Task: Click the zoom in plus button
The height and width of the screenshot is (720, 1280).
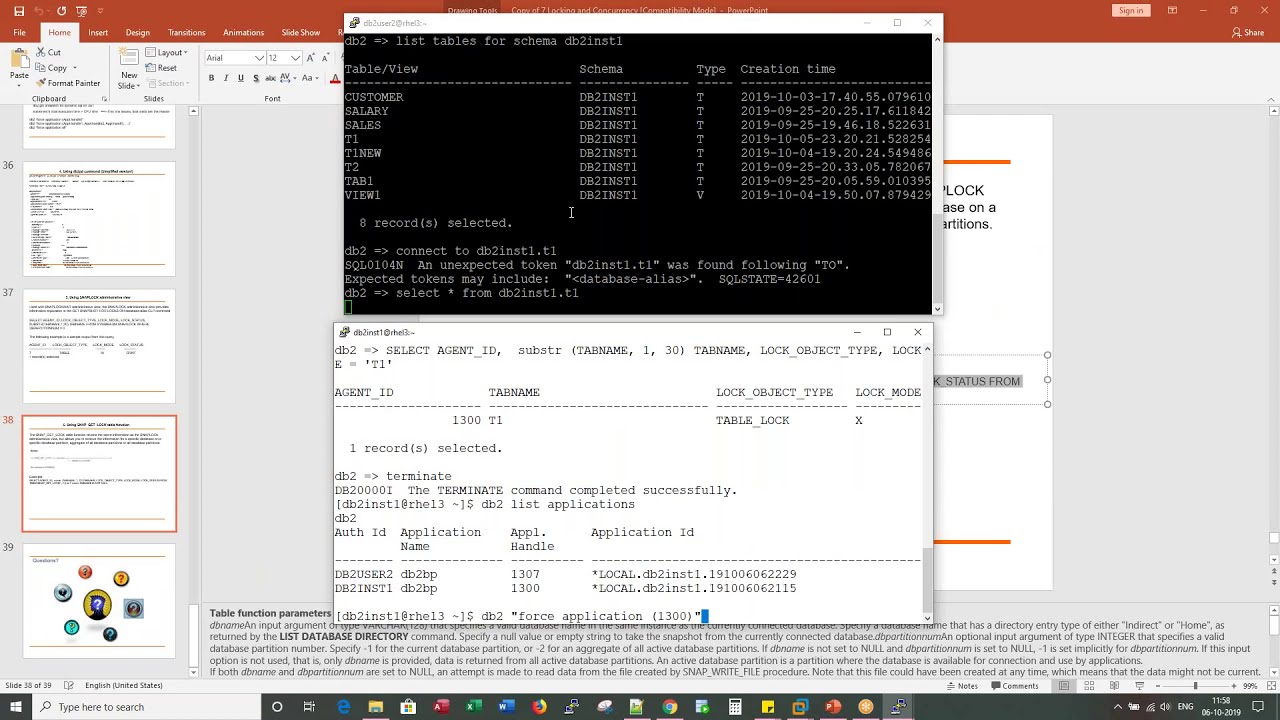Action: 1234,686
